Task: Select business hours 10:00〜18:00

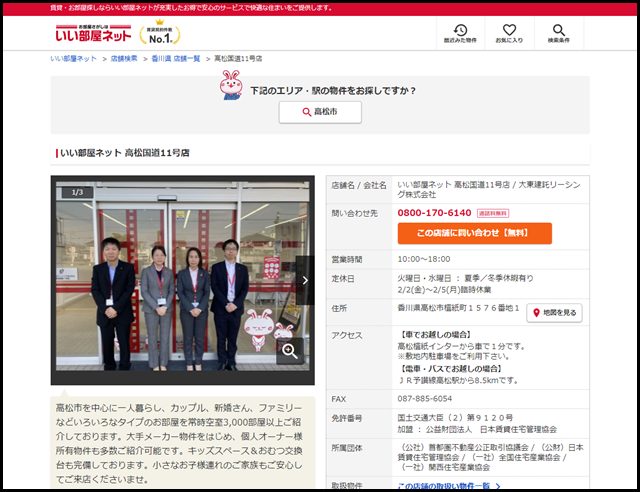Action: coord(424,259)
